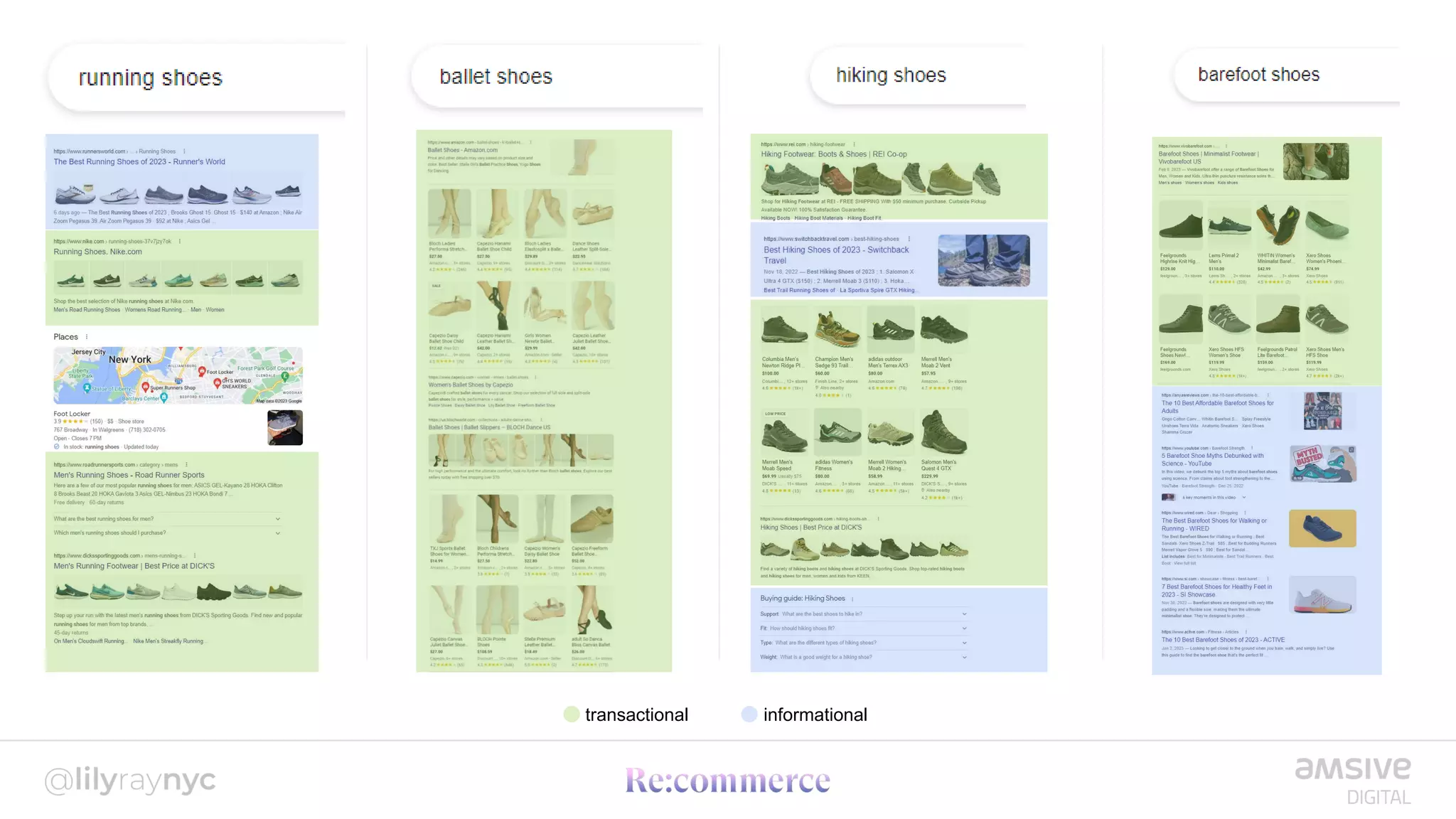1456x819 pixels.
Task: Click the Barclays Center map marker
Action: point(164,398)
